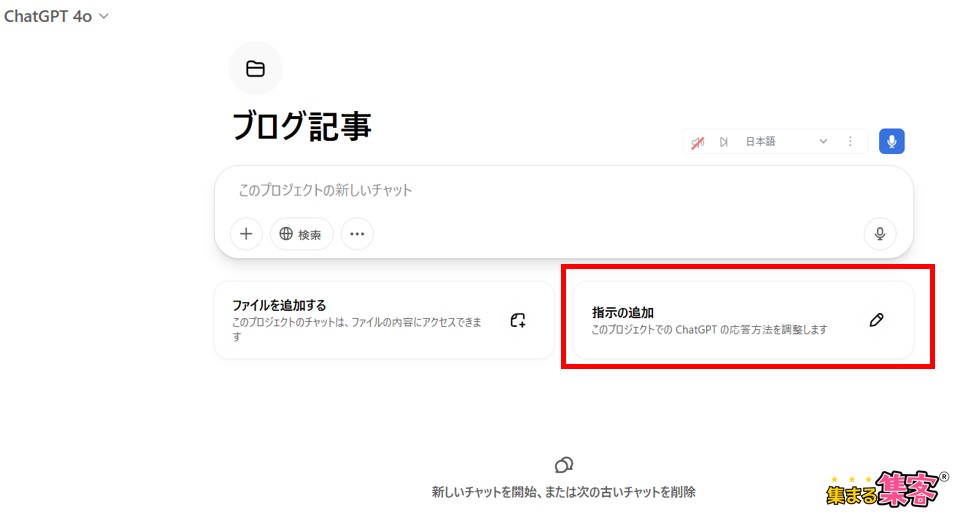Click the project folder icon above ブログ記事
Screen dimensions: 969x517
[x=255, y=69]
